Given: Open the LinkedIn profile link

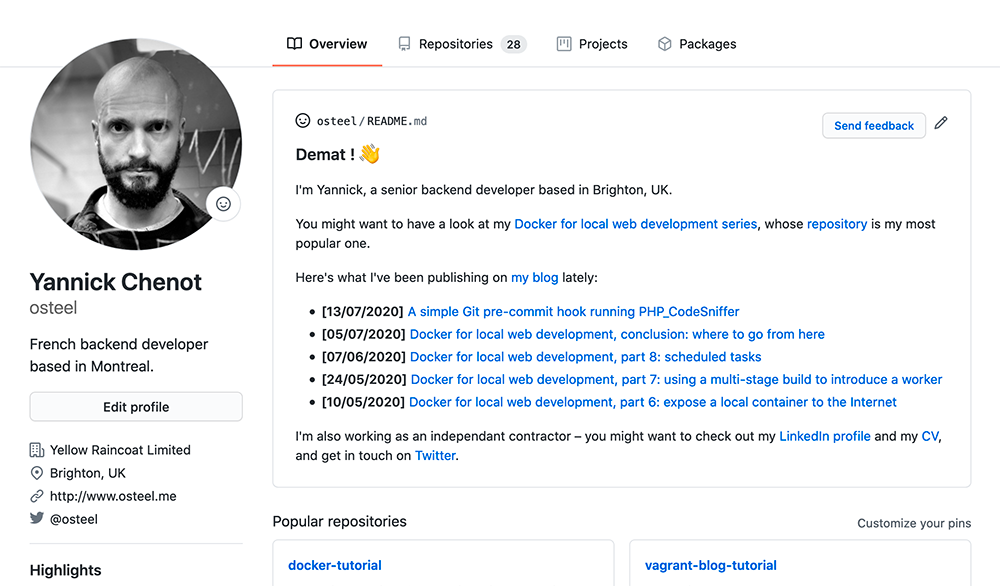Looking at the screenshot, I should point(824,436).
